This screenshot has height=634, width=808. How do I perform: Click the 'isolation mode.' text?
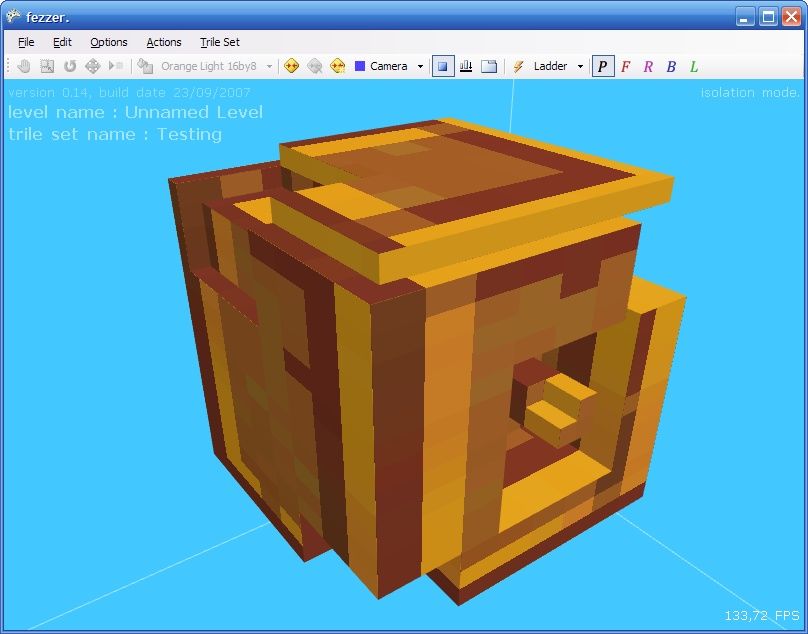pos(750,93)
